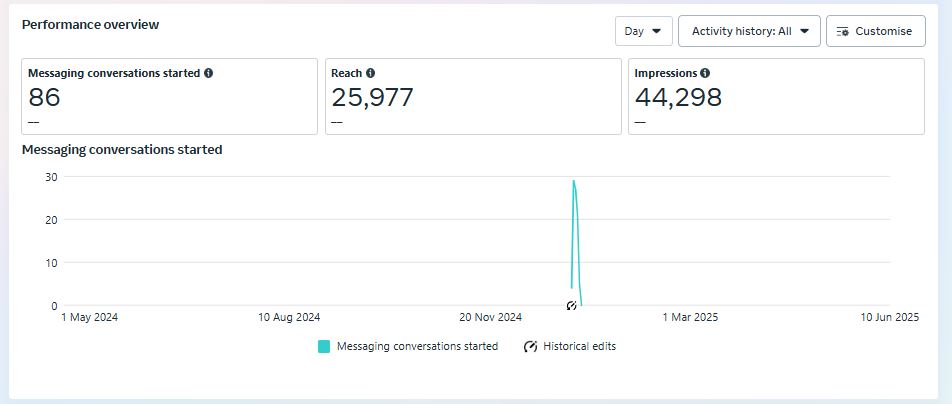Click the Customise sliders icon
This screenshot has width=952, height=404.
(842, 31)
